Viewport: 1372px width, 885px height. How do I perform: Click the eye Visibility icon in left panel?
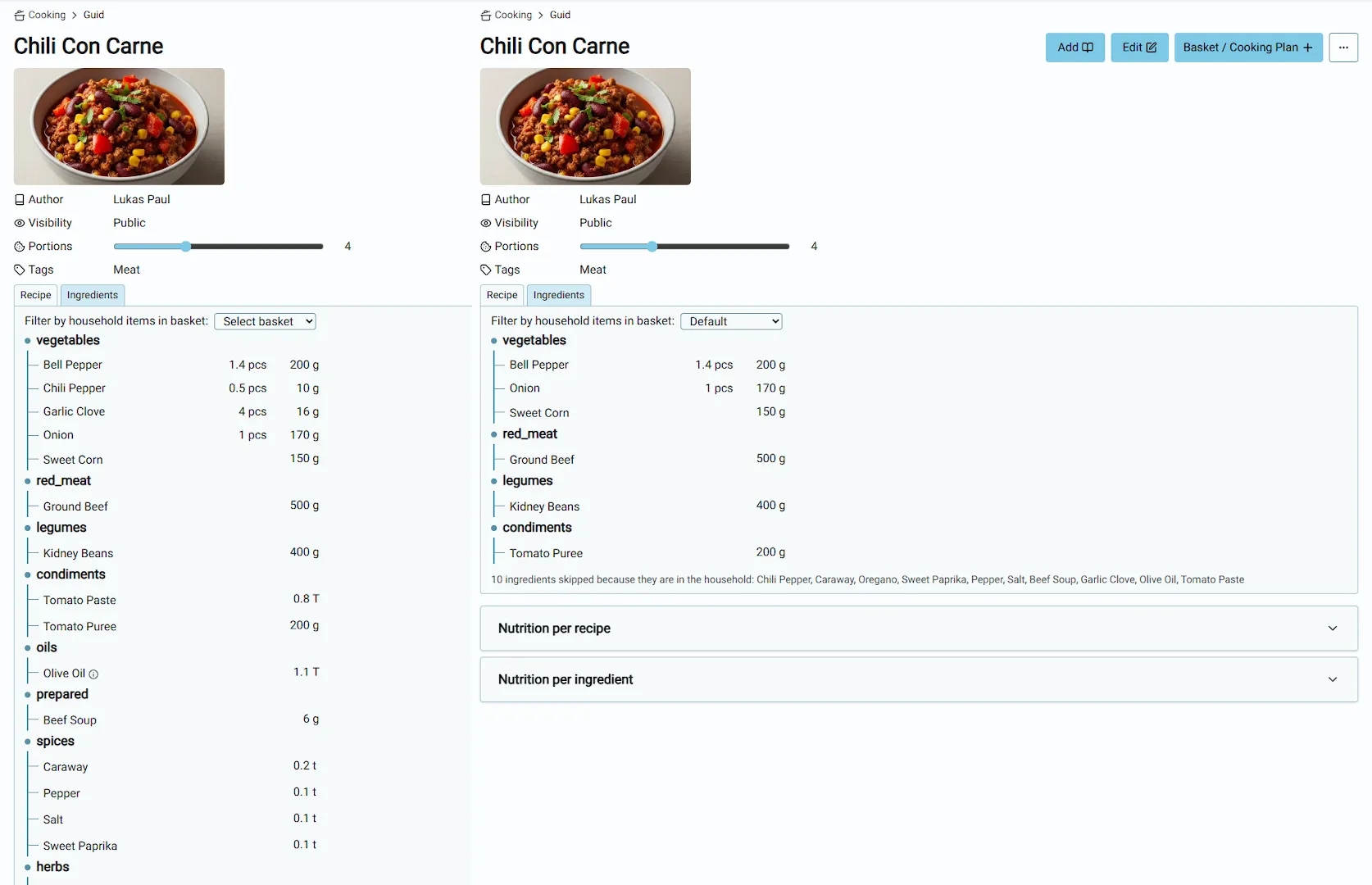tap(20, 223)
